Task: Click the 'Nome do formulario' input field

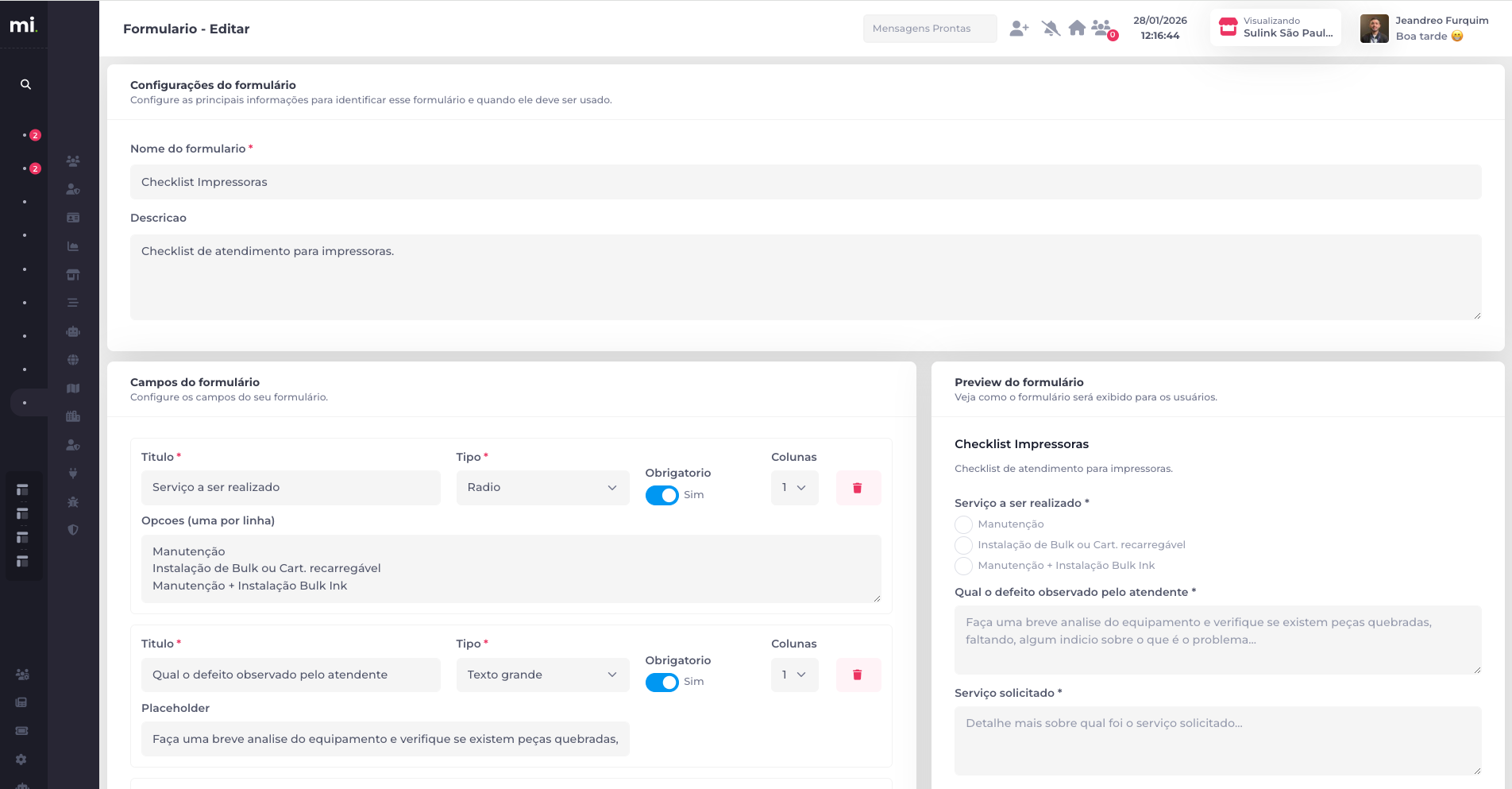Action: (805, 182)
